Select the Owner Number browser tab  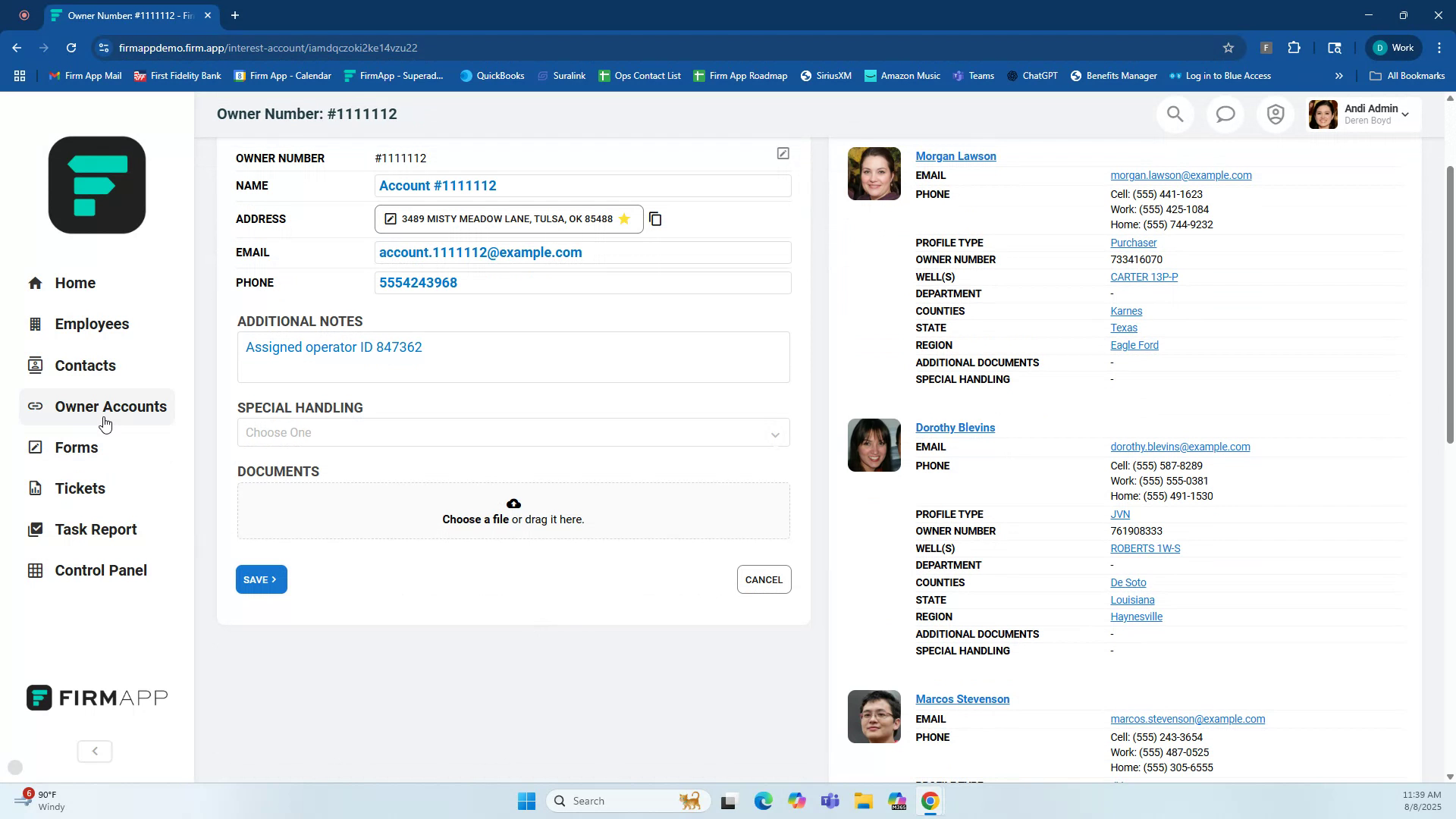pyautogui.click(x=124, y=15)
